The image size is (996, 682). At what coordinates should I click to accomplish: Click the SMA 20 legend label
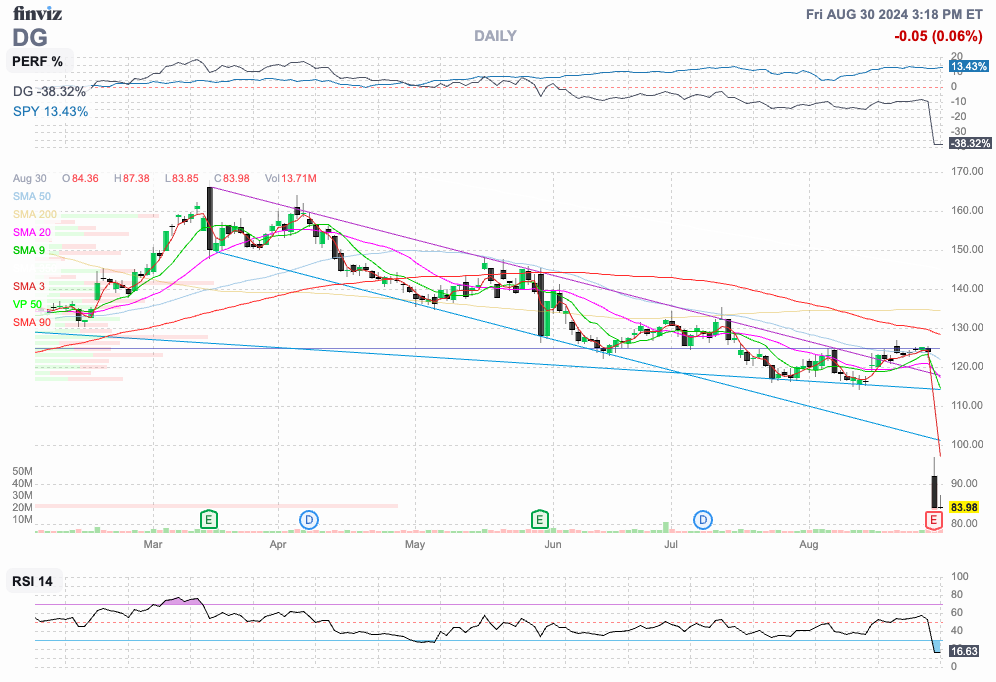coord(32,232)
